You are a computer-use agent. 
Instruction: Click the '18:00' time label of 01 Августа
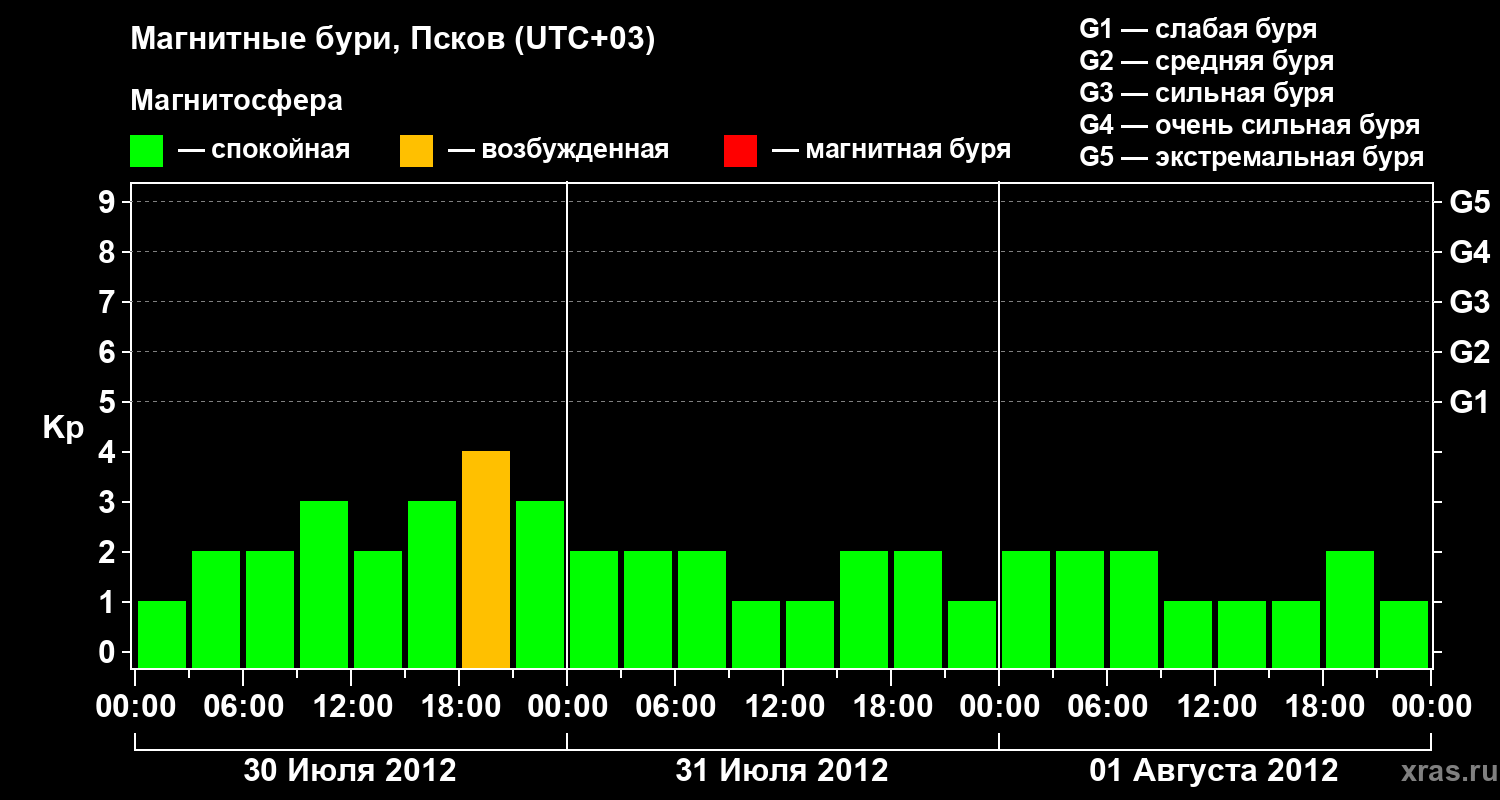(x=1324, y=707)
